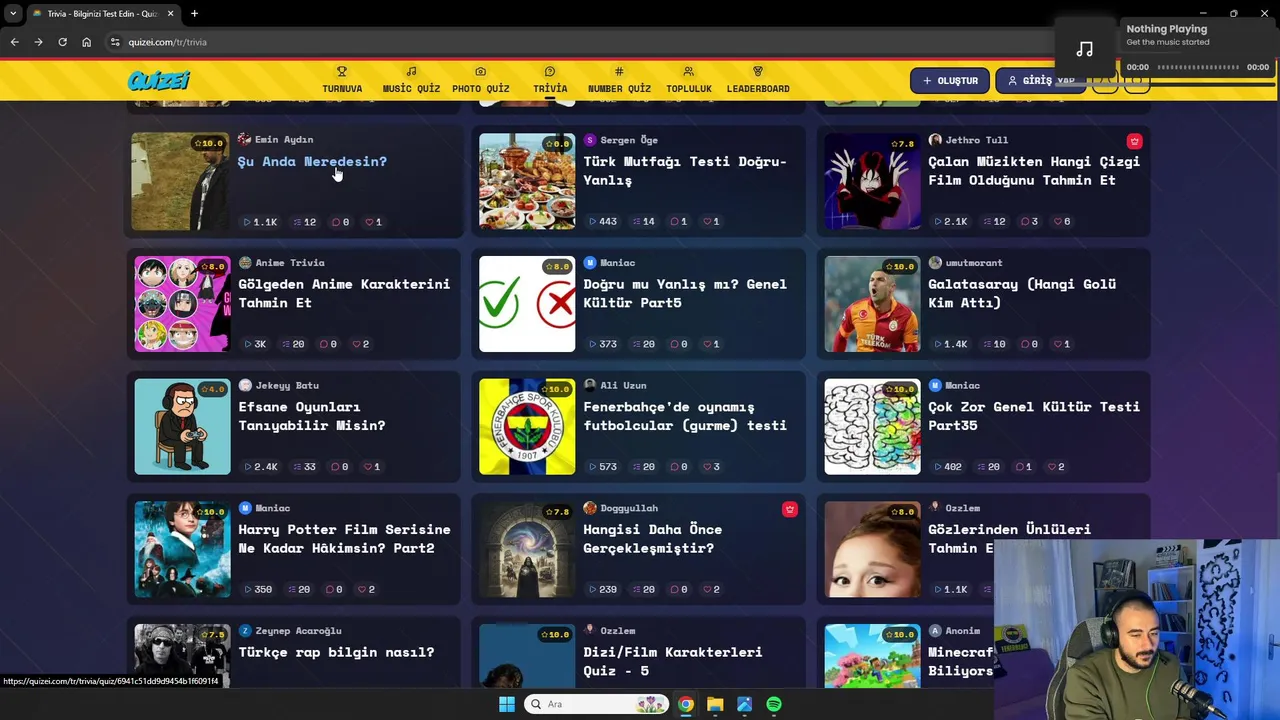Click the Oluştur create button

click(950, 80)
